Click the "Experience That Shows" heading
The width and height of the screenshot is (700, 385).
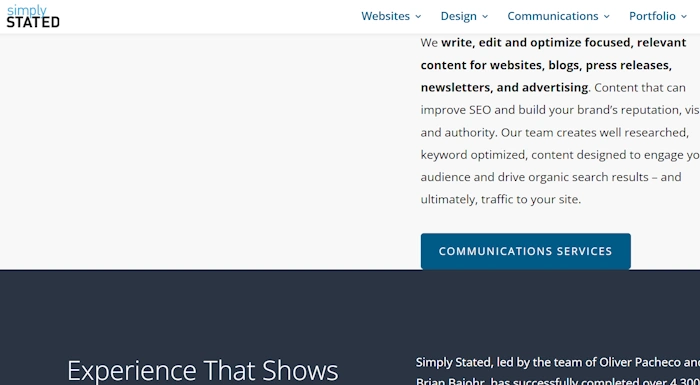[x=203, y=370]
